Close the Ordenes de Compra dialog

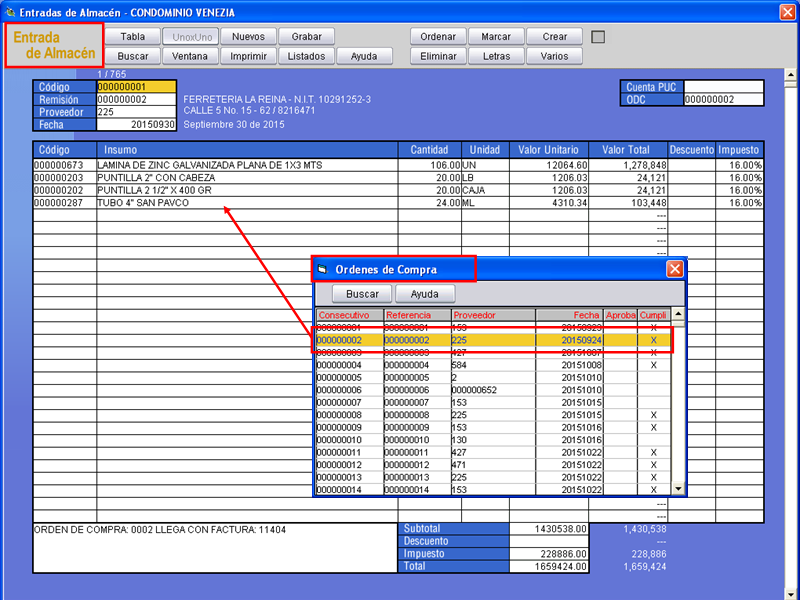pos(674,269)
